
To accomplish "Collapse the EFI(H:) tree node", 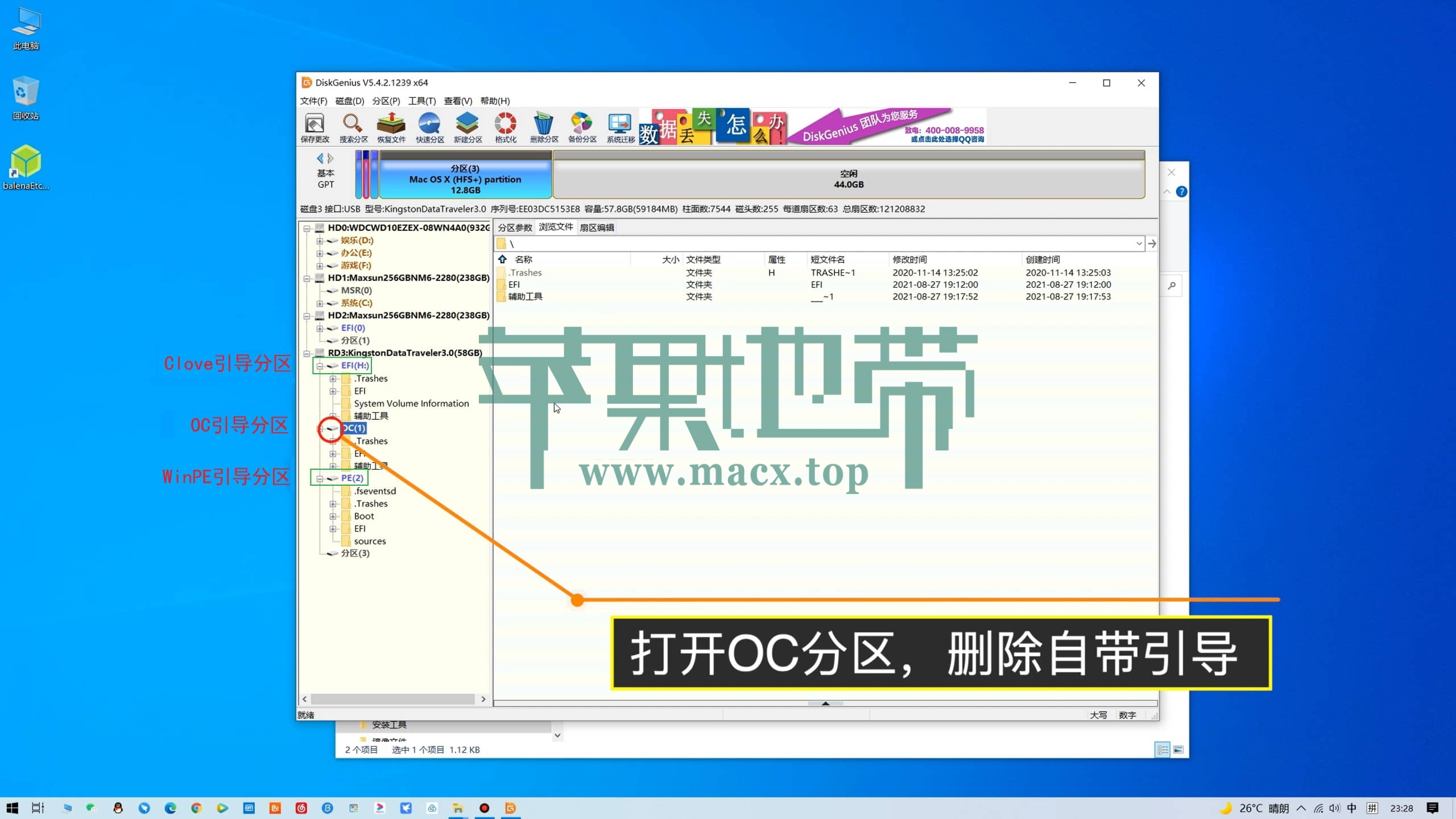I will (x=320, y=366).
